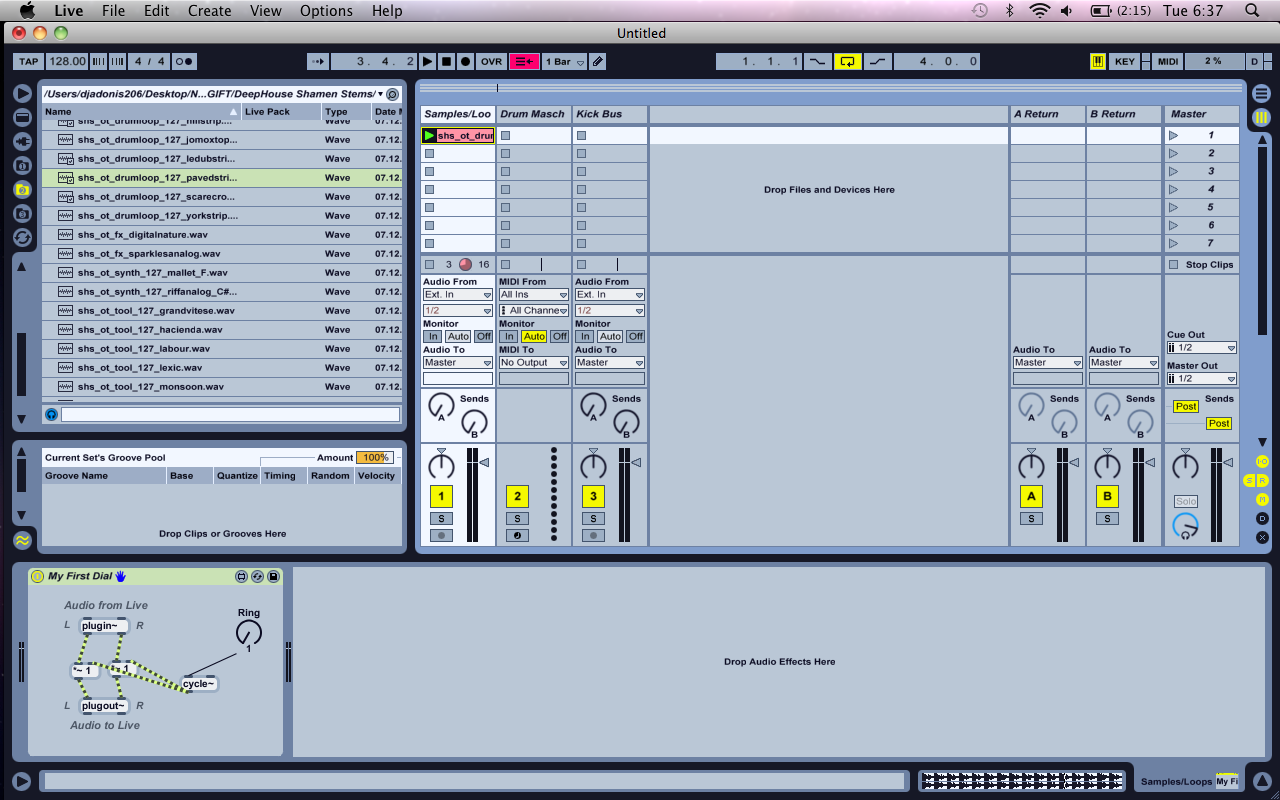Click the browser root folder icon
This screenshot has width=1280, height=800.
click(393, 93)
